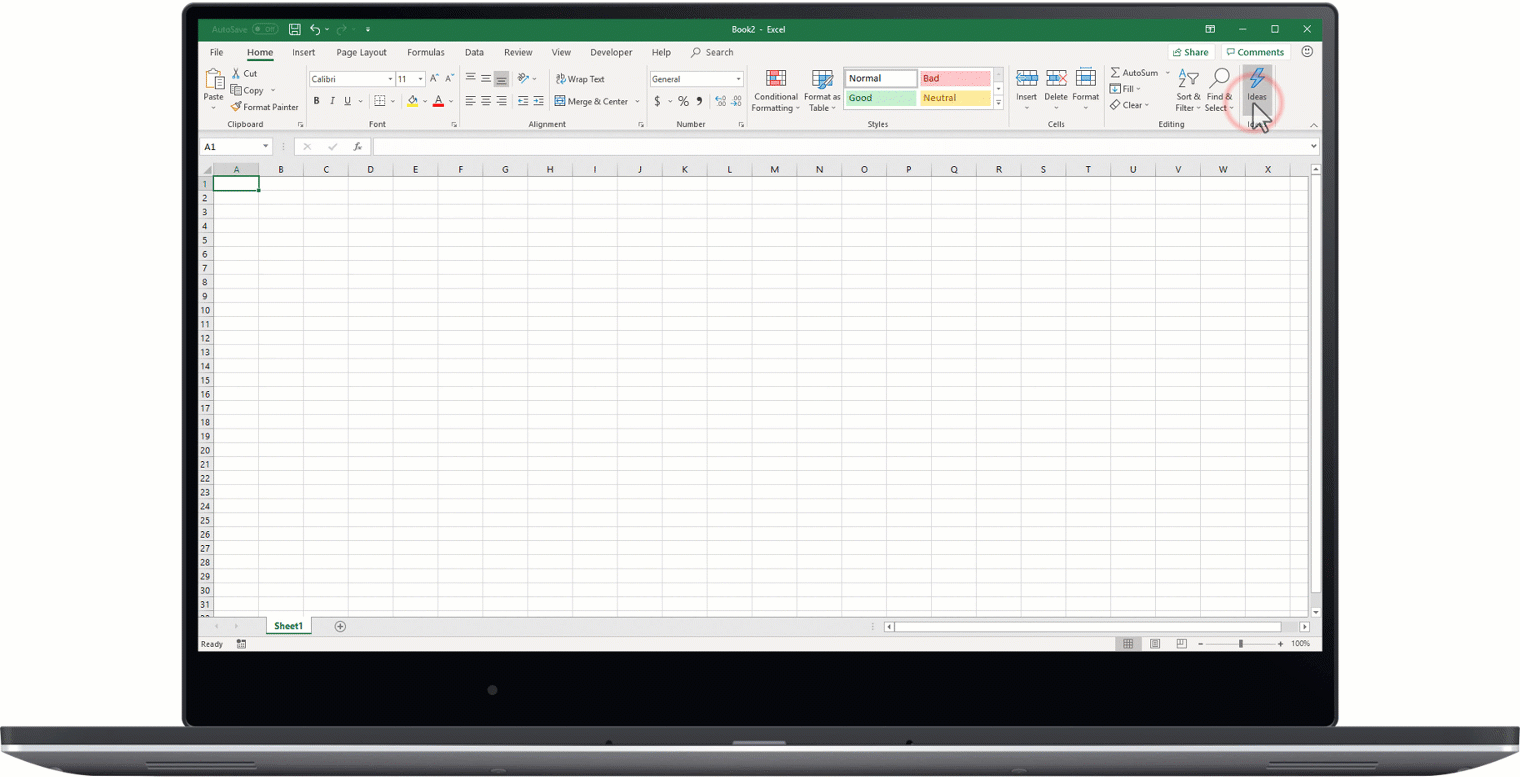The width and height of the screenshot is (1520, 777).
Task: Click the Middle Align icon
Action: [486, 79]
